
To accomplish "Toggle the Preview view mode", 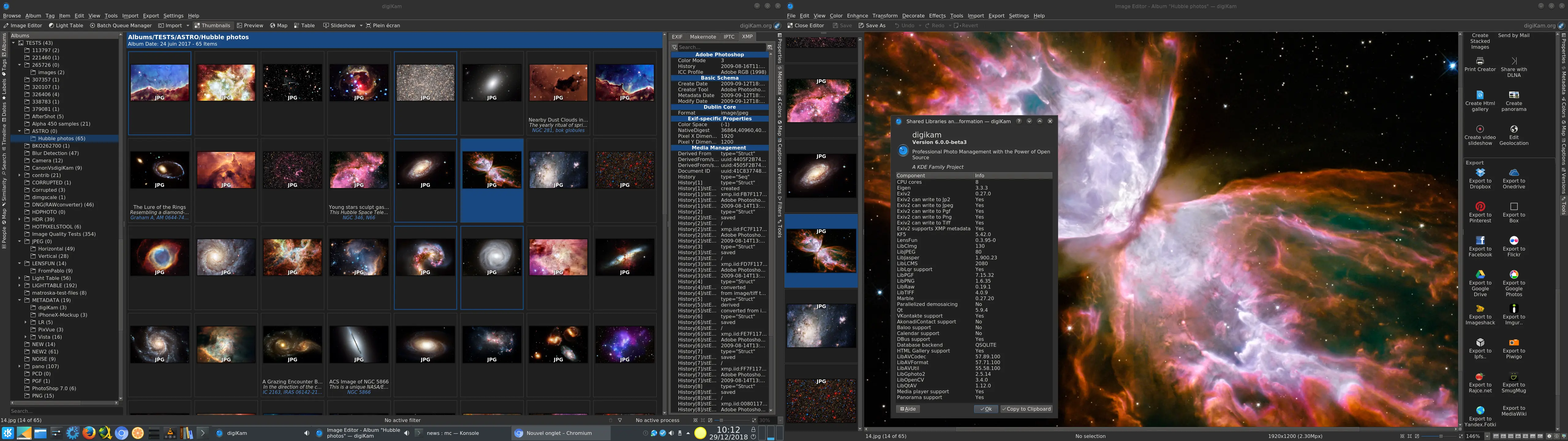I will click(x=250, y=26).
